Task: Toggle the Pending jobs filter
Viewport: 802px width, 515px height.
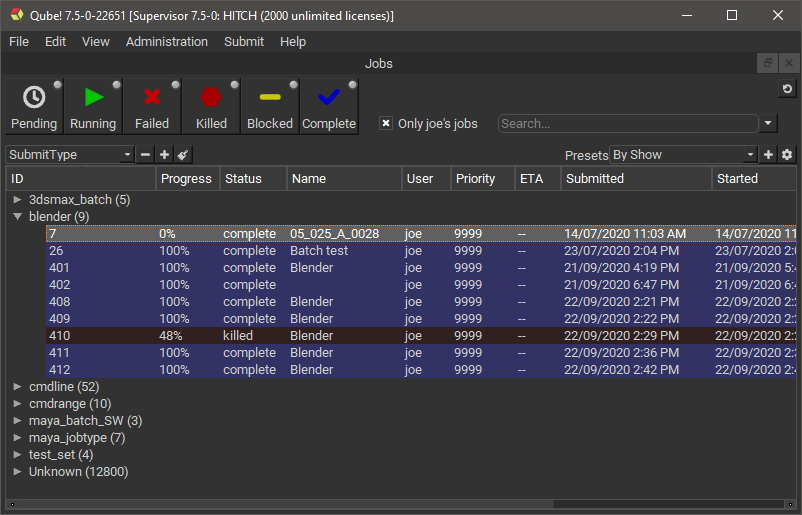Action: [34, 106]
